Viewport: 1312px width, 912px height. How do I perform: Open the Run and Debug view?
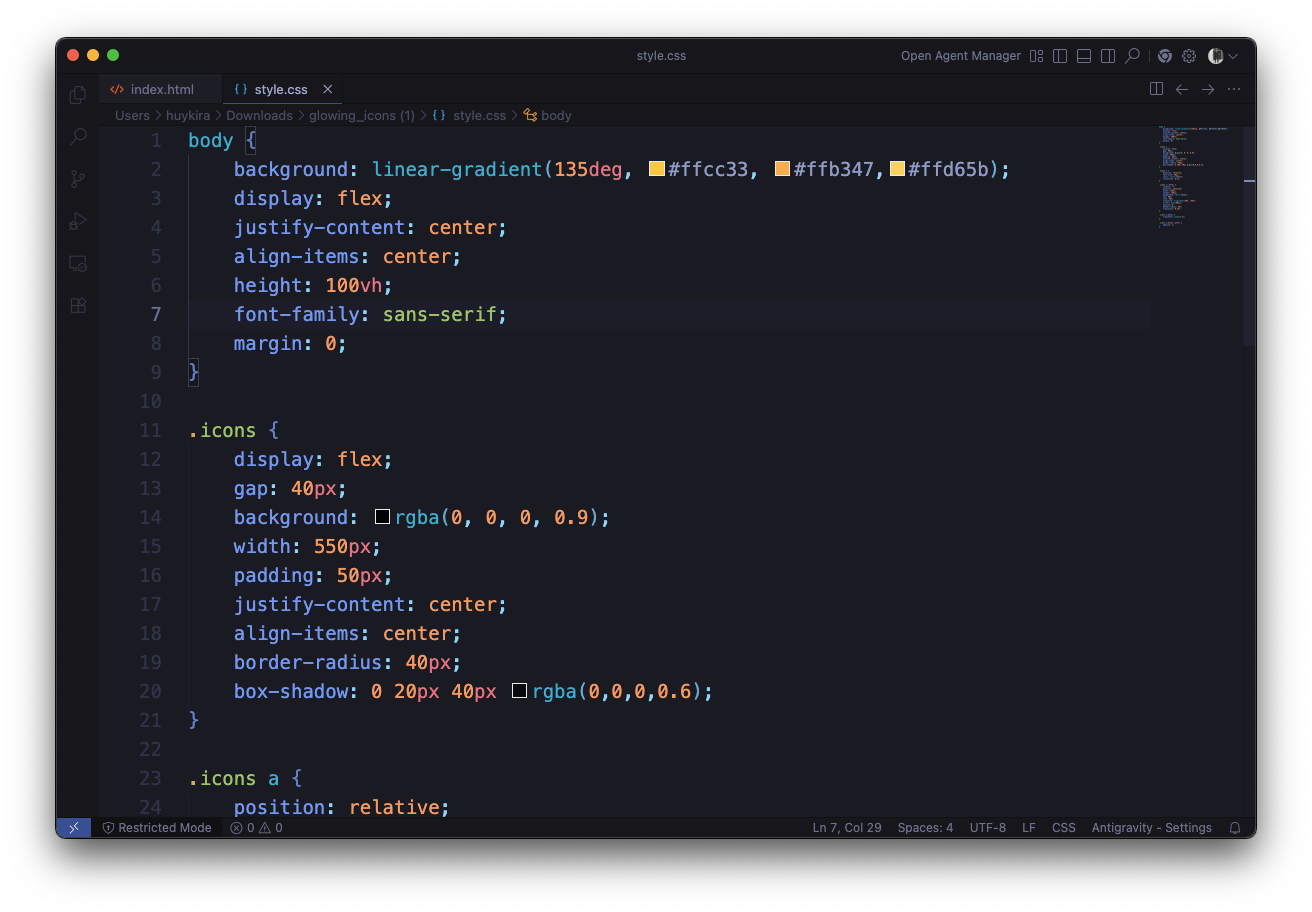(x=78, y=221)
